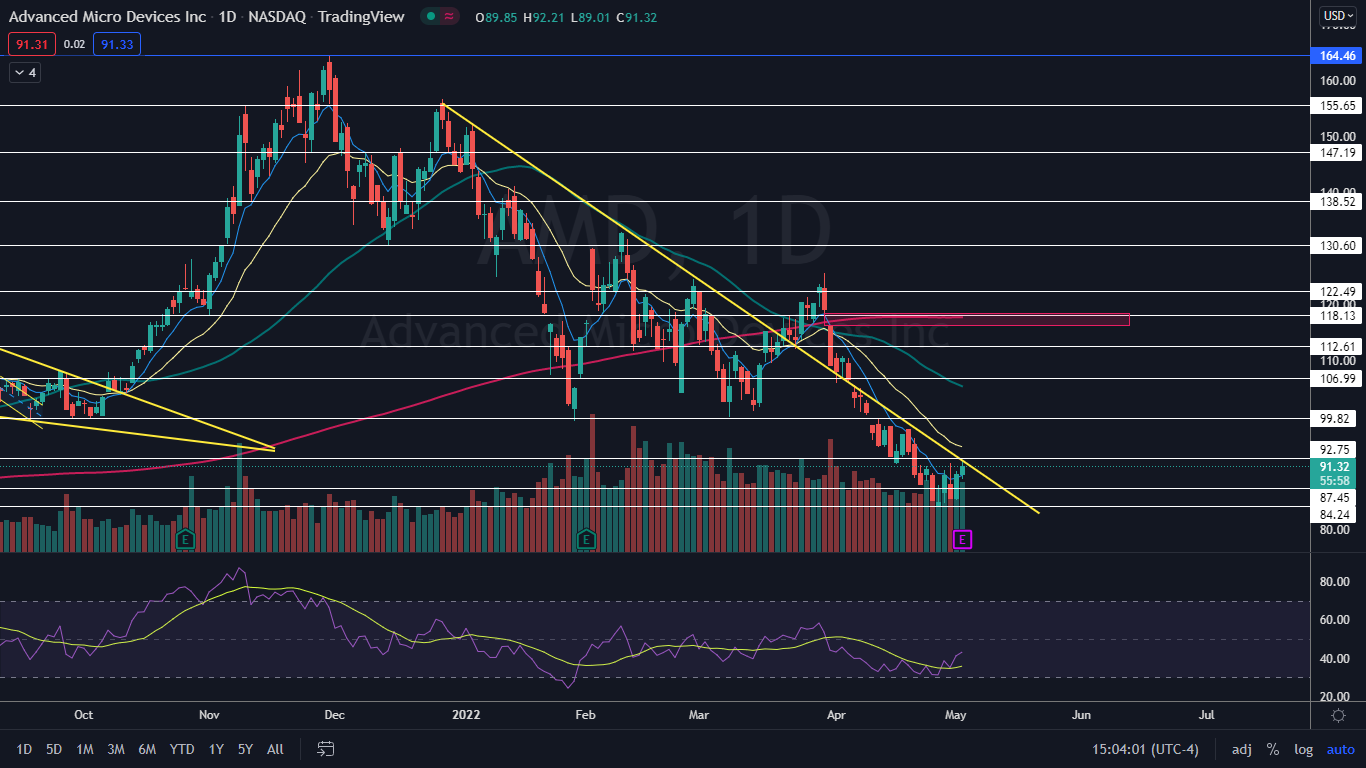
Task: Click the earnings E marker near November
Action: click(x=184, y=539)
